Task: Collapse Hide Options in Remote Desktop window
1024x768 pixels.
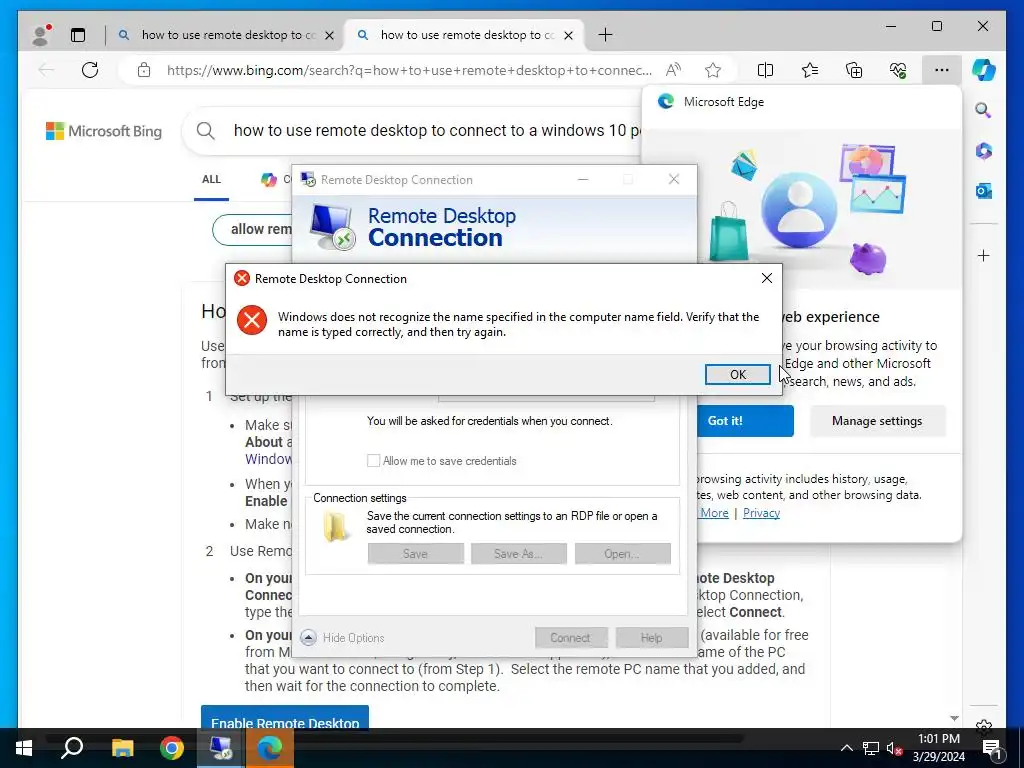Action: [343, 637]
